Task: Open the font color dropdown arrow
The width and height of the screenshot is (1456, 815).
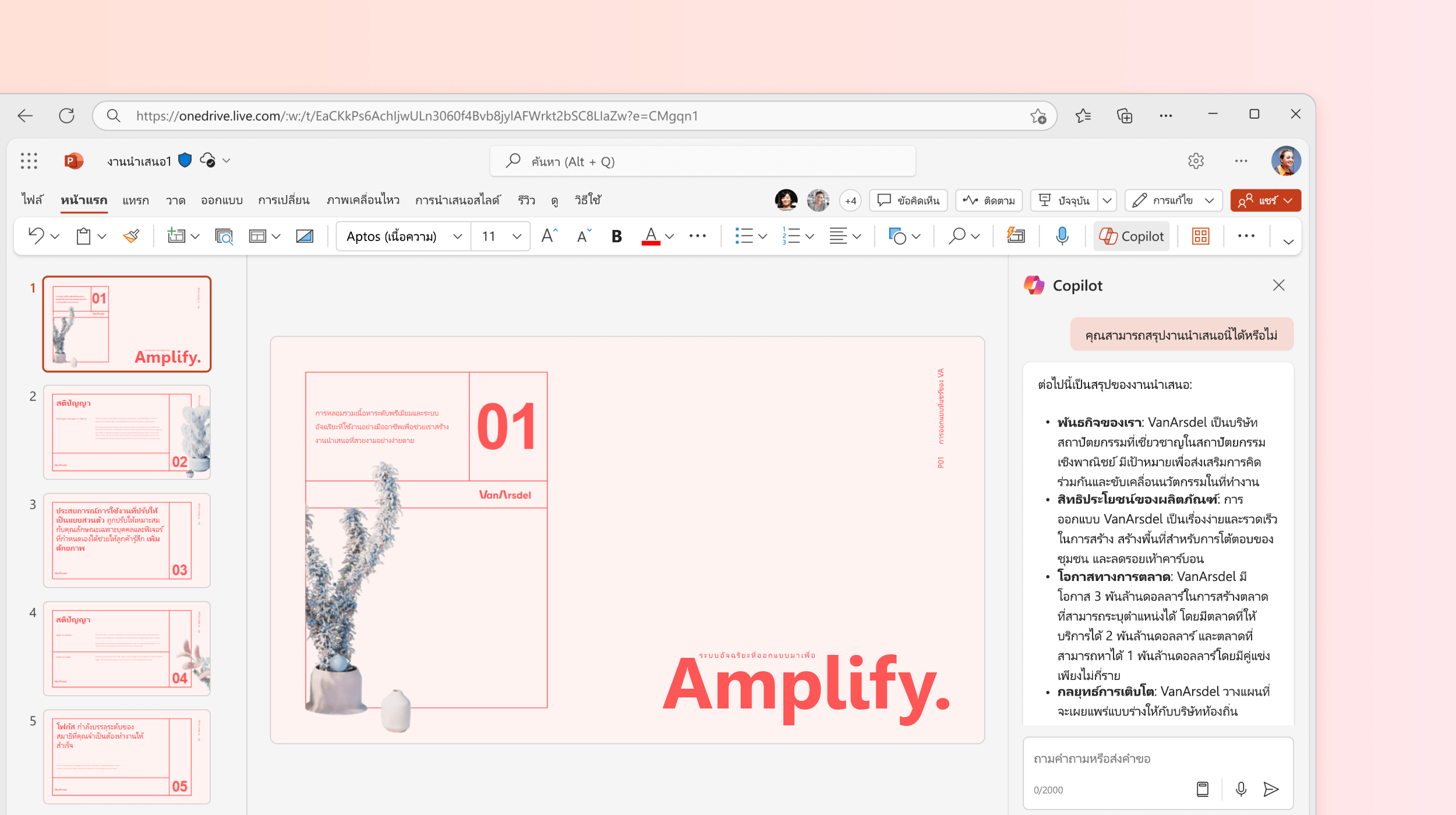Action: pyautogui.click(x=670, y=236)
